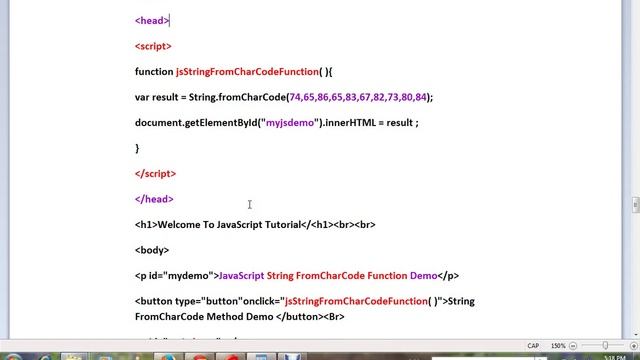
Task: Click the vertical scrollbar thumb
Action: (636, 204)
